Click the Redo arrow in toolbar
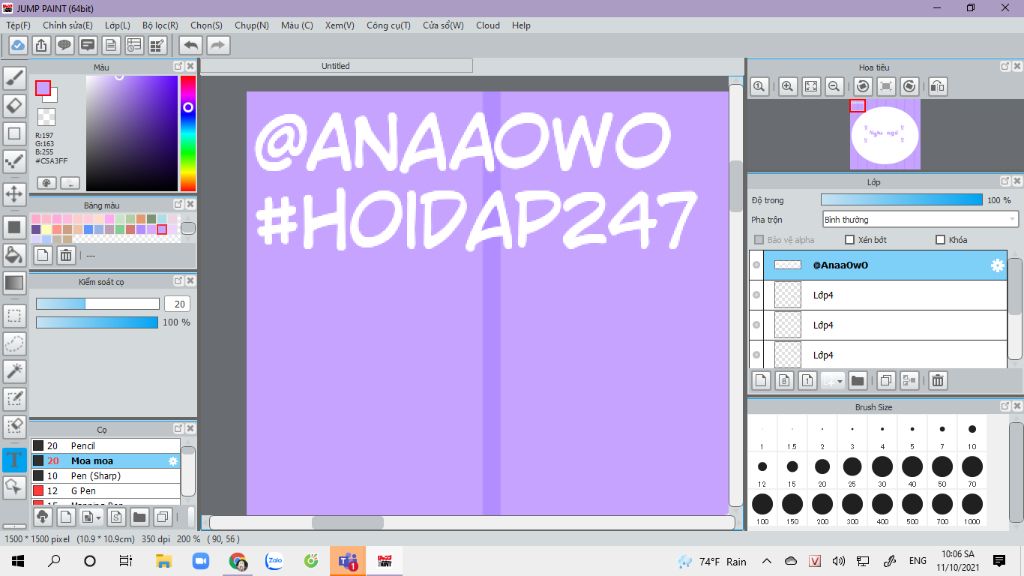Screen dimensions: 1024x576 (218, 45)
